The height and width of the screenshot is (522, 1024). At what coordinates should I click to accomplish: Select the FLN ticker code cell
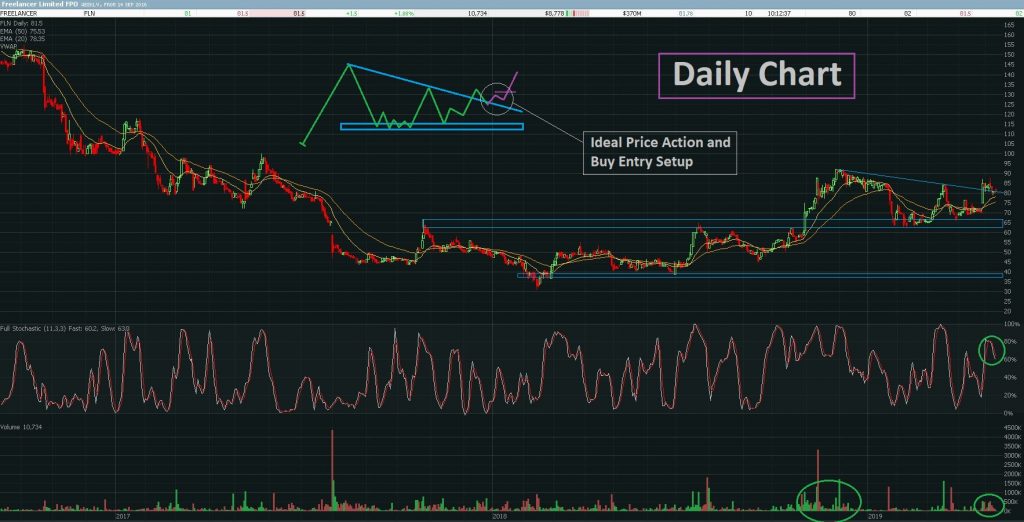pos(89,13)
